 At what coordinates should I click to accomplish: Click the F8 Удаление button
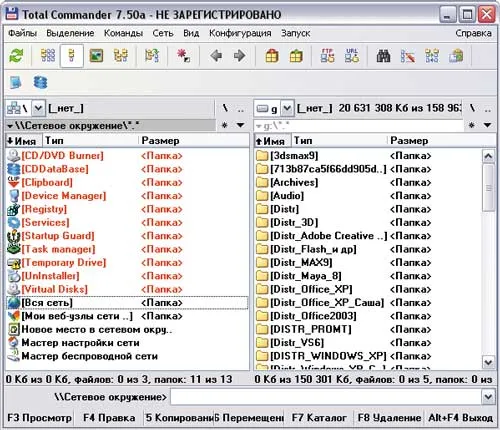click(389, 418)
